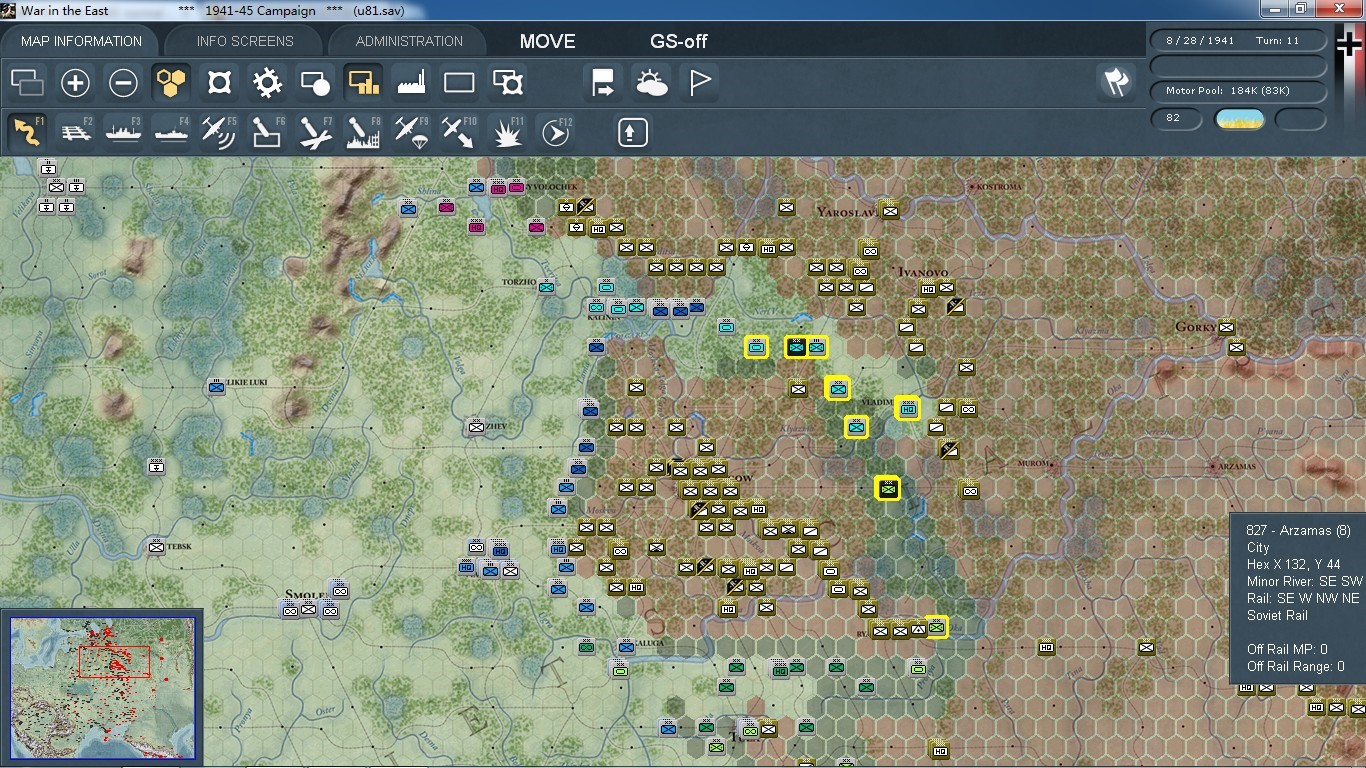
Task: Click the Motor Pool 184K readout
Action: [x=1239, y=91]
